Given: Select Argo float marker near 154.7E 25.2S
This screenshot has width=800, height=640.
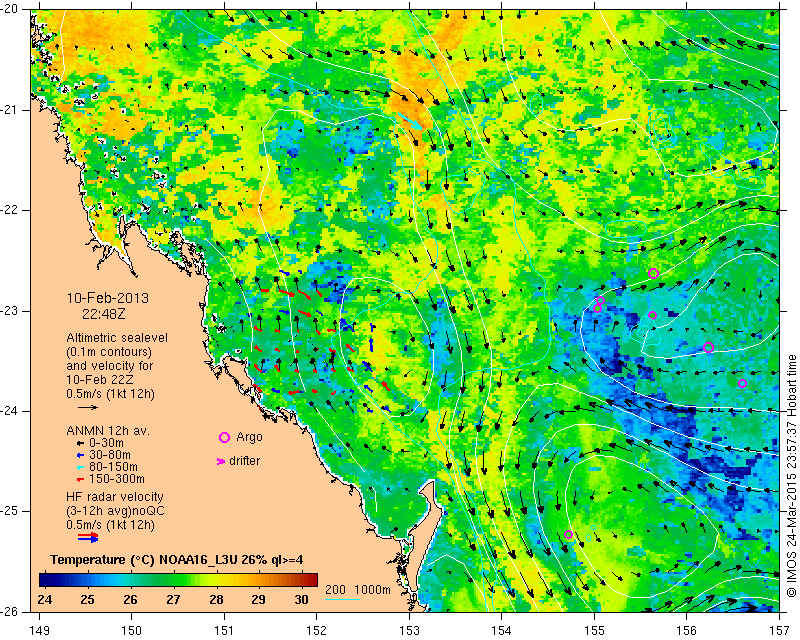Looking at the screenshot, I should 568,535.
